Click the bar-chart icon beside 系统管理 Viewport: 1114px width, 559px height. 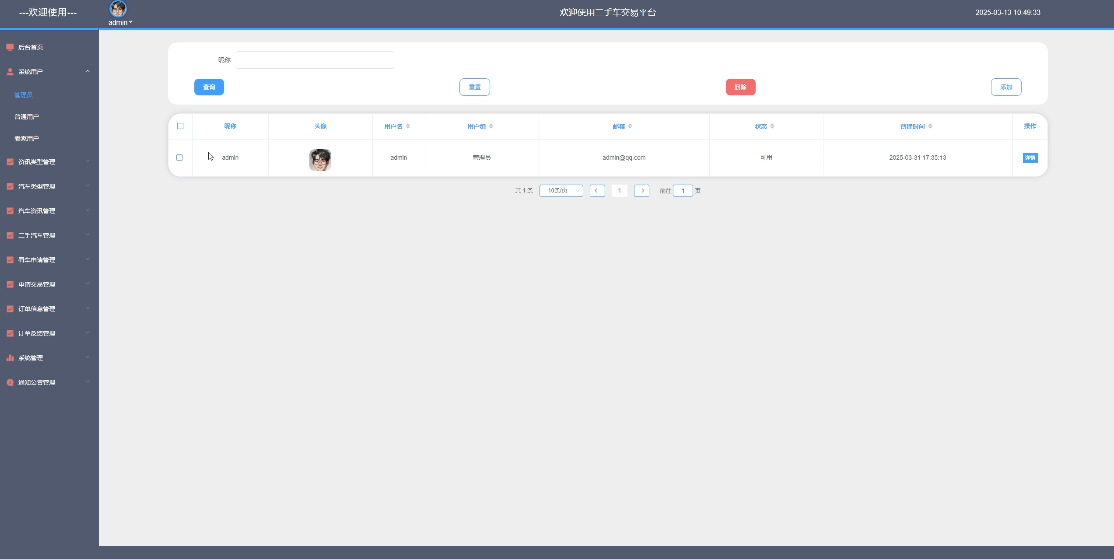(x=10, y=358)
